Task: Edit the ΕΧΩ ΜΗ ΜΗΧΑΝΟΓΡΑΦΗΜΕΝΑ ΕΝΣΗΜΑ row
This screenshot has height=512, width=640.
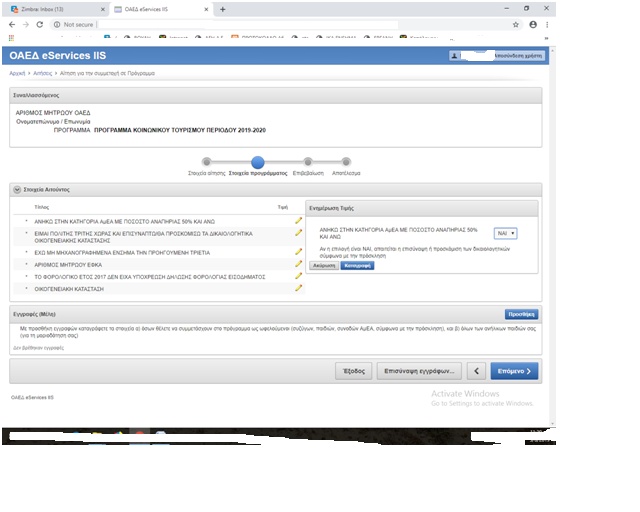Action: click(298, 251)
